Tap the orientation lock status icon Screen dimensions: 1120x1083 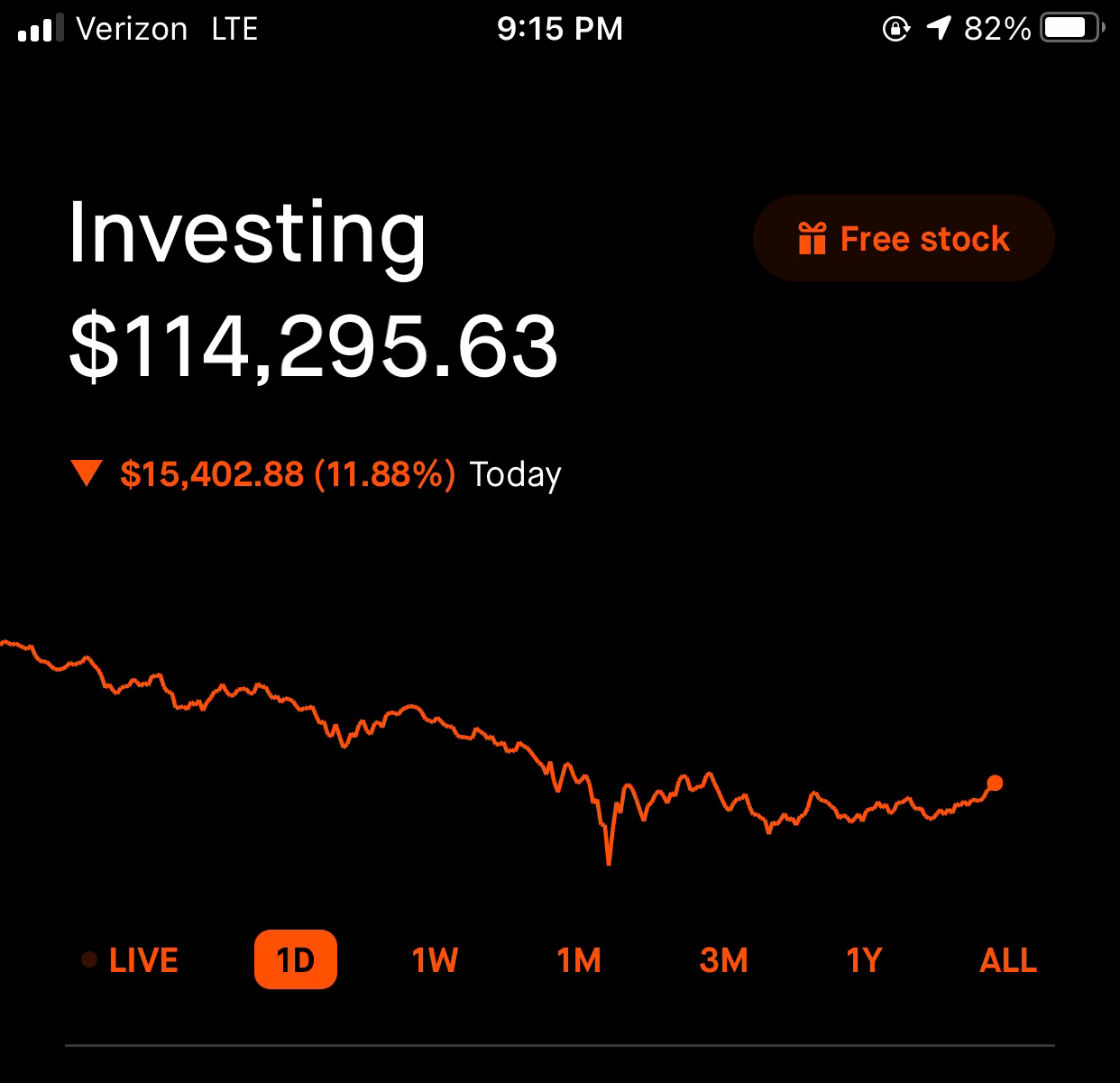tap(895, 29)
